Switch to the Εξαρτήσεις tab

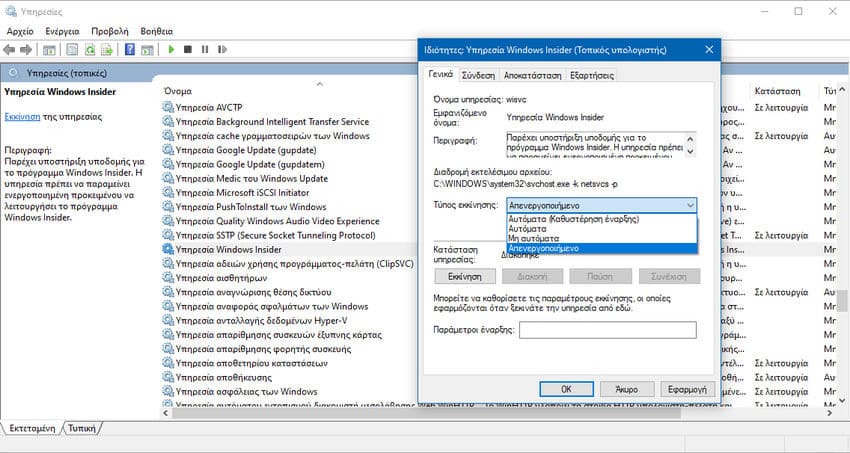pyautogui.click(x=592, y=75)
